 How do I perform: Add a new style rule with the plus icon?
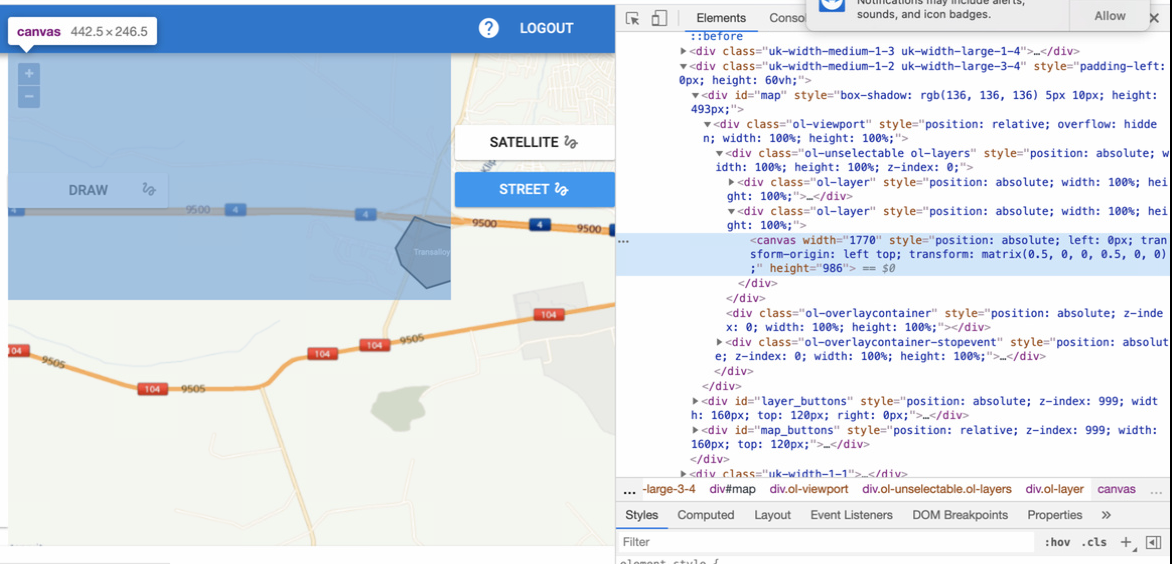click(1126, 542)
